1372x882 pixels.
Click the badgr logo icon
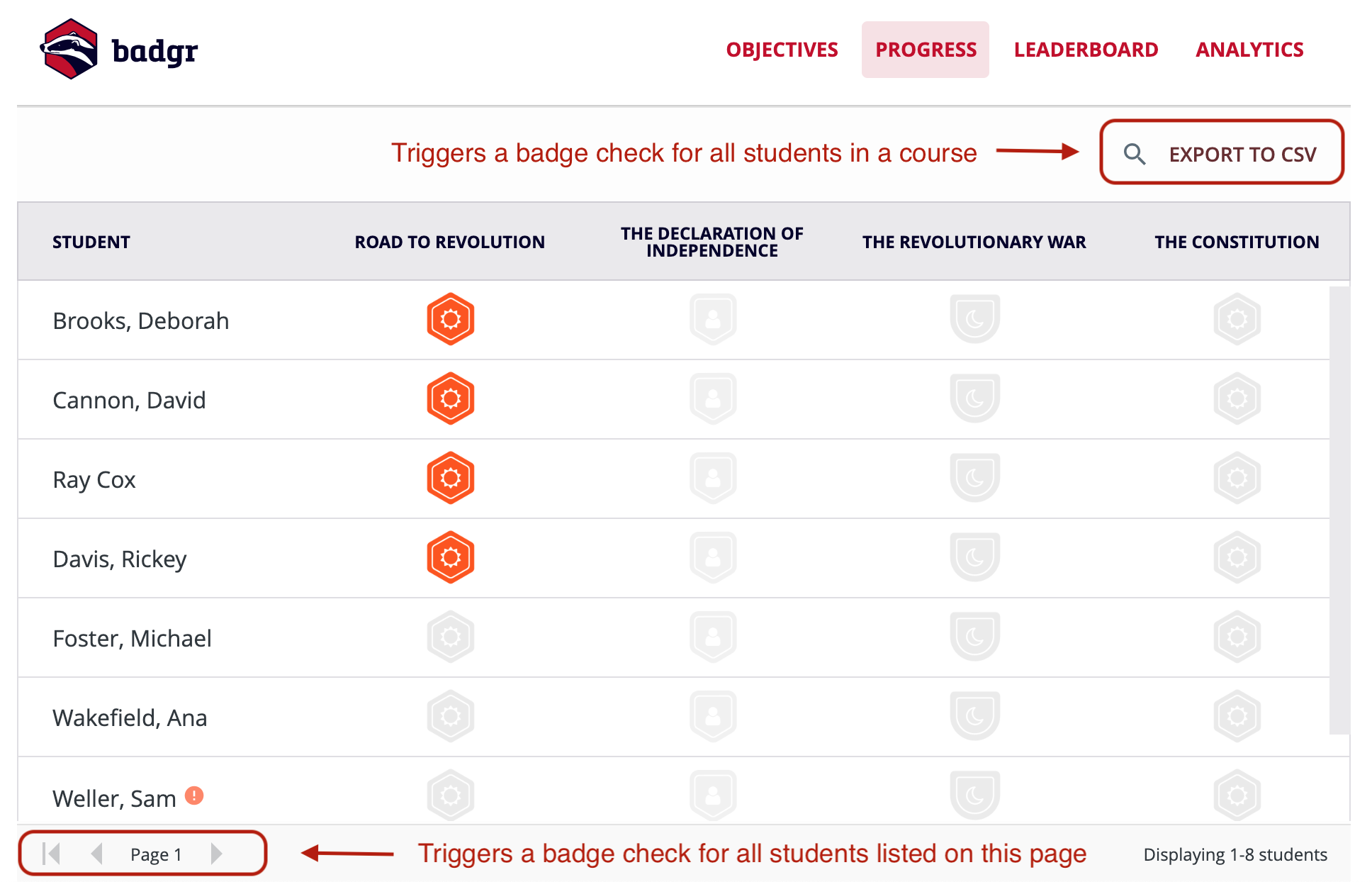(69, 49)
